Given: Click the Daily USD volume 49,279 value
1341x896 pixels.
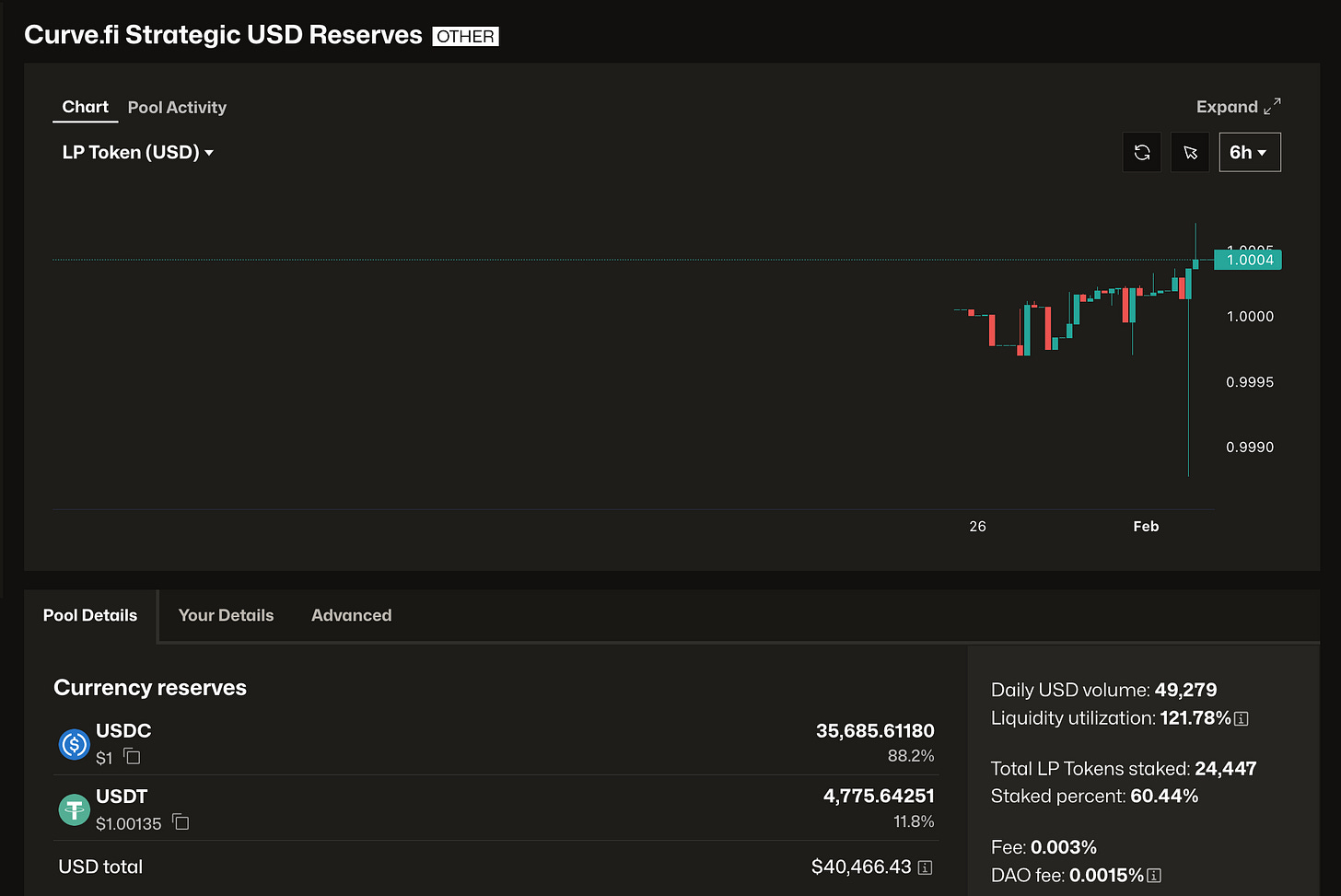Looking at the screenshot, I should pyautogui.click(x=1185, y=690).
